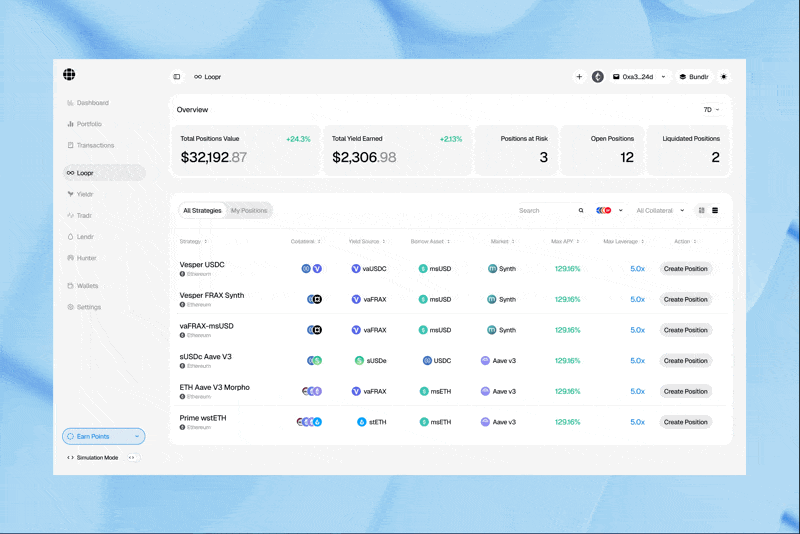Screen dimensions: 800x534
Task: Create Position for ETH Aave V3 Morpho
Action: tap(686, 391)
